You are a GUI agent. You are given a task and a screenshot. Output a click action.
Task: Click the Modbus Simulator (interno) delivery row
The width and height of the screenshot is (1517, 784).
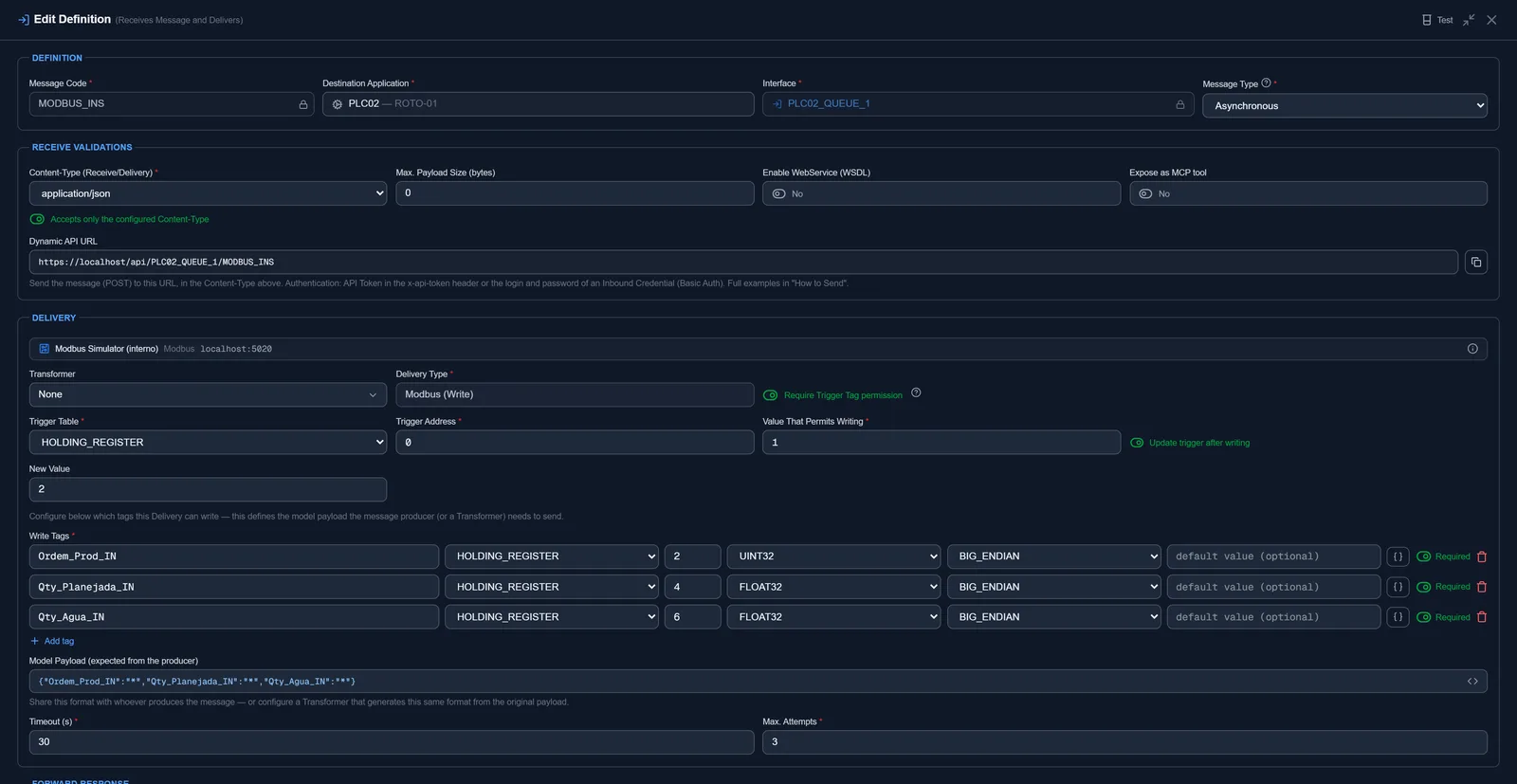[758, 349]
